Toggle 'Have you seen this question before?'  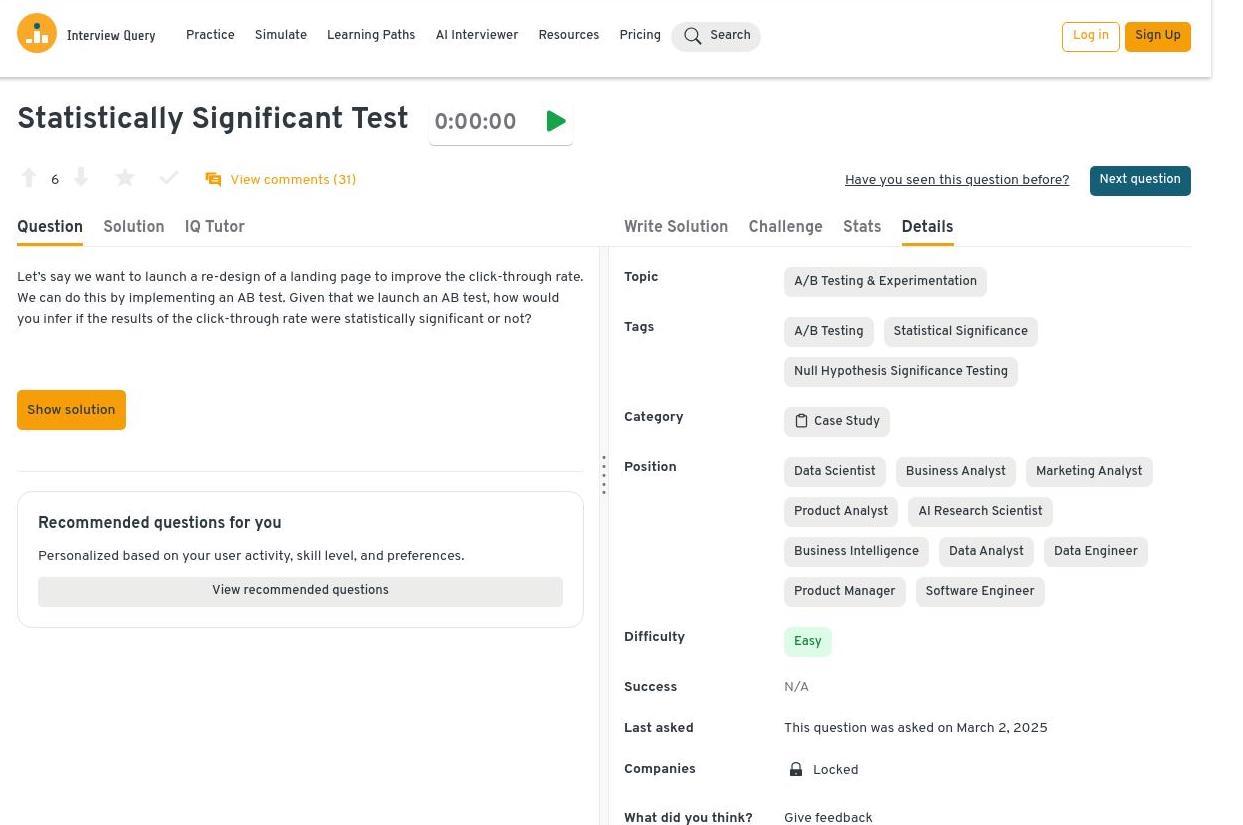click(x=956, y=180)
